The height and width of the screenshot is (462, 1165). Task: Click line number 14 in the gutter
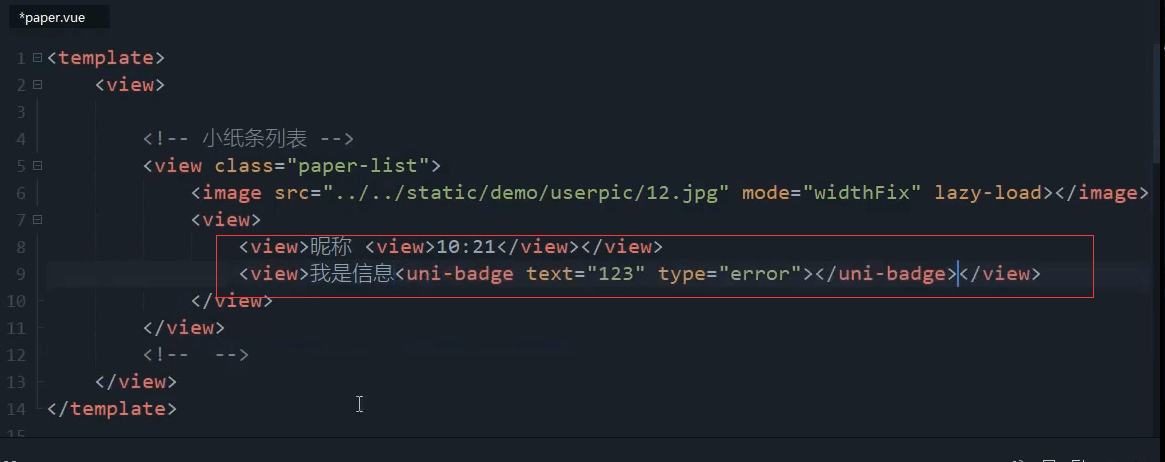pyautogui.click(x=17, y=409)
